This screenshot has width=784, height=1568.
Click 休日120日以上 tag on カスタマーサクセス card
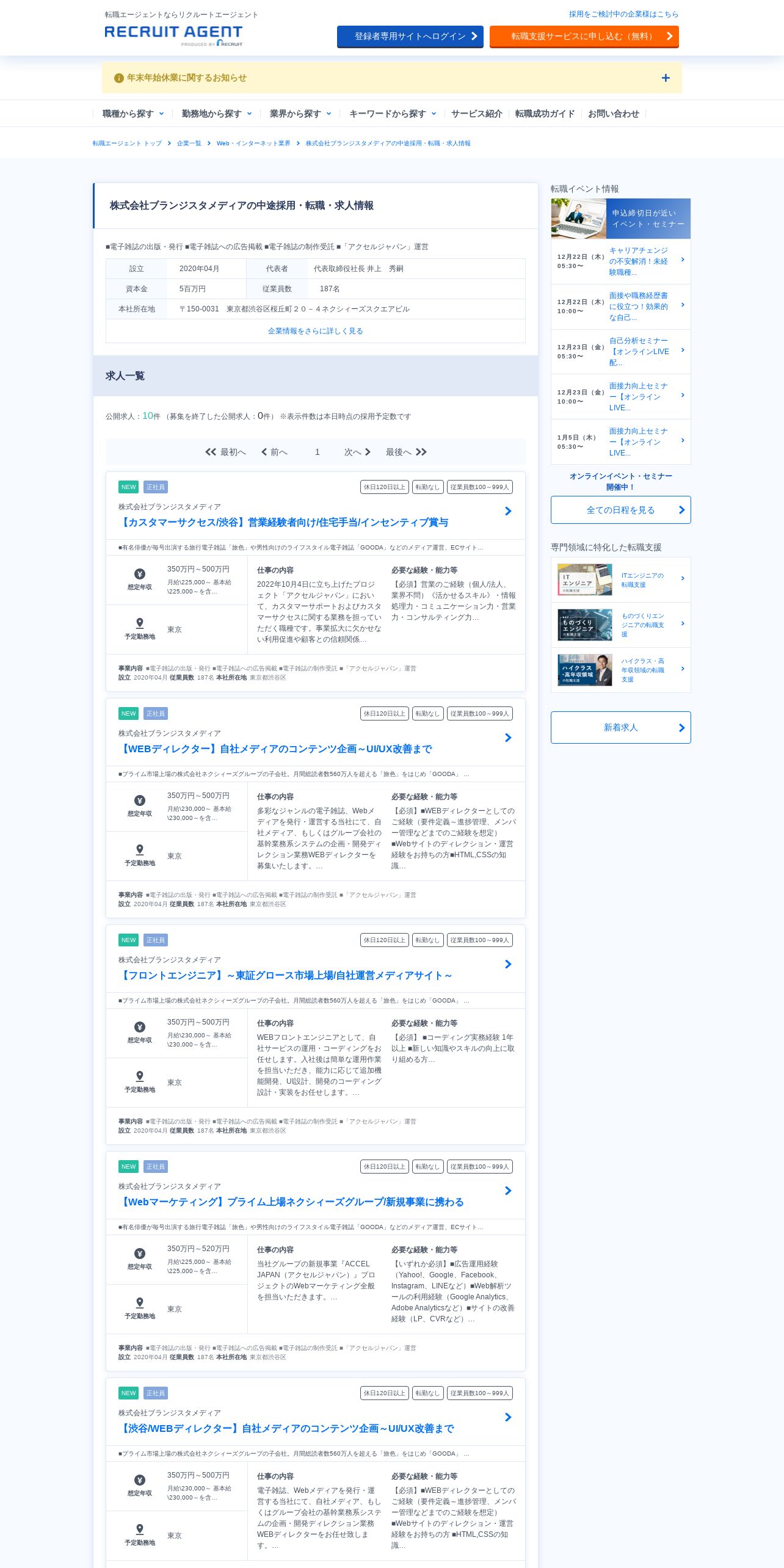385,487
